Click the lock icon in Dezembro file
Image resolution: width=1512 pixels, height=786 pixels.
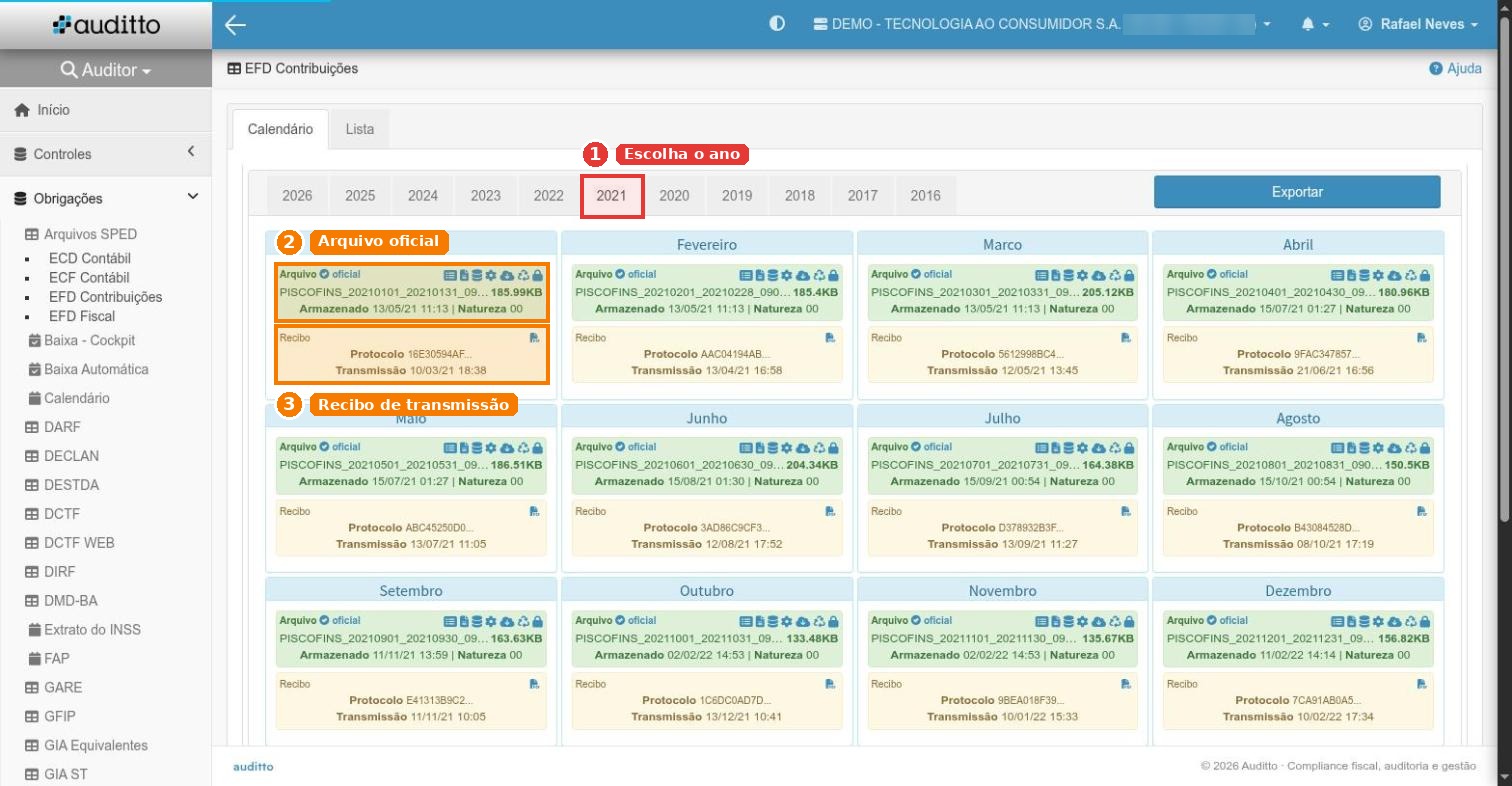pos(1425,620)
